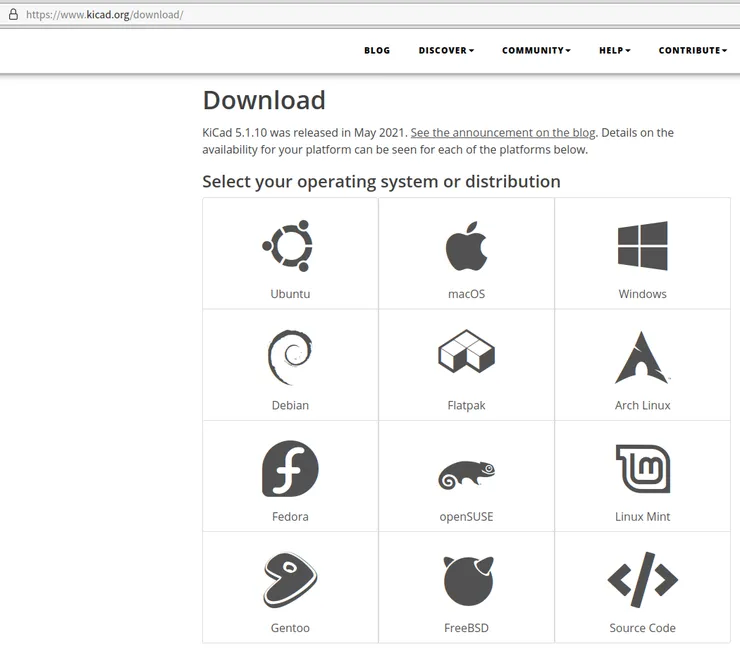Viewport: 740px width, 649px height.
Task: Click the Windows logo icon
Action: click(642, 246)
